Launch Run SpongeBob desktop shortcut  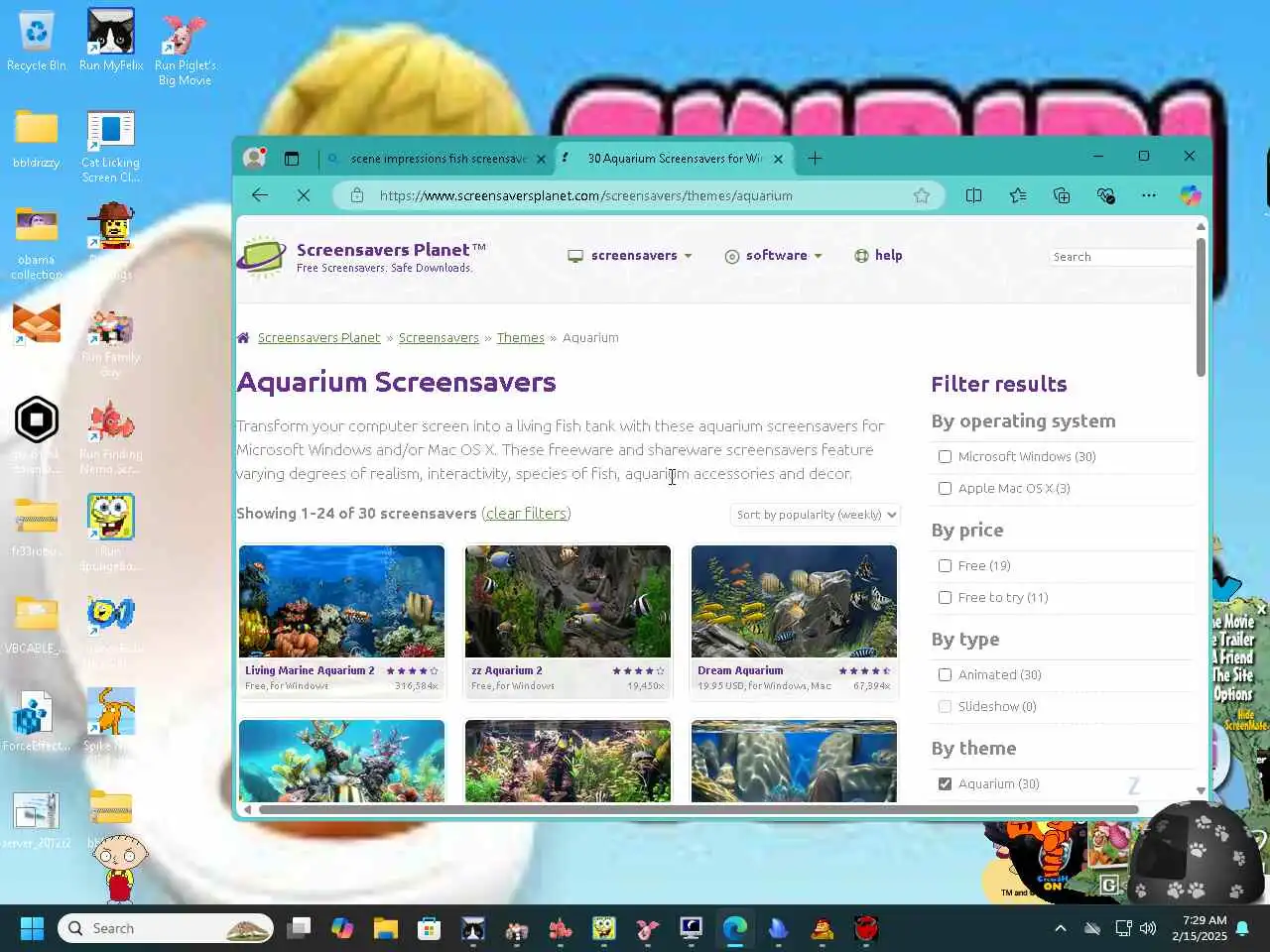pos(111,533)
